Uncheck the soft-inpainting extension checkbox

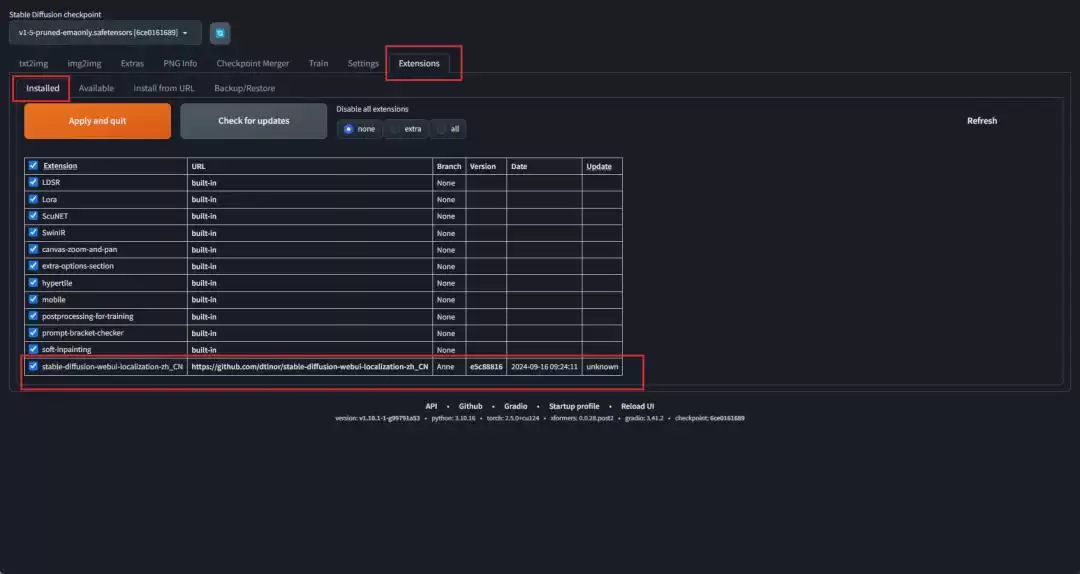33,350
